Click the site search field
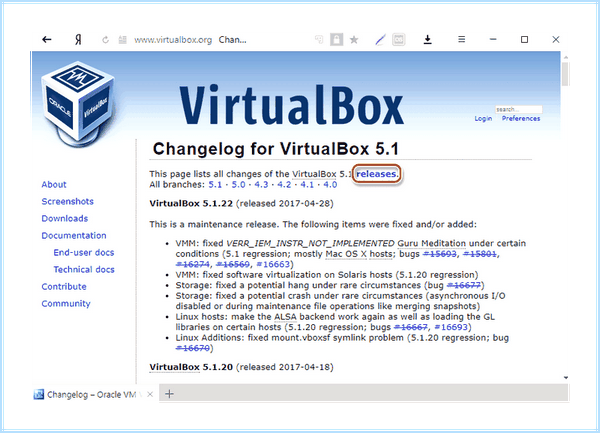The image size is (600, 433). pos(518,109)
